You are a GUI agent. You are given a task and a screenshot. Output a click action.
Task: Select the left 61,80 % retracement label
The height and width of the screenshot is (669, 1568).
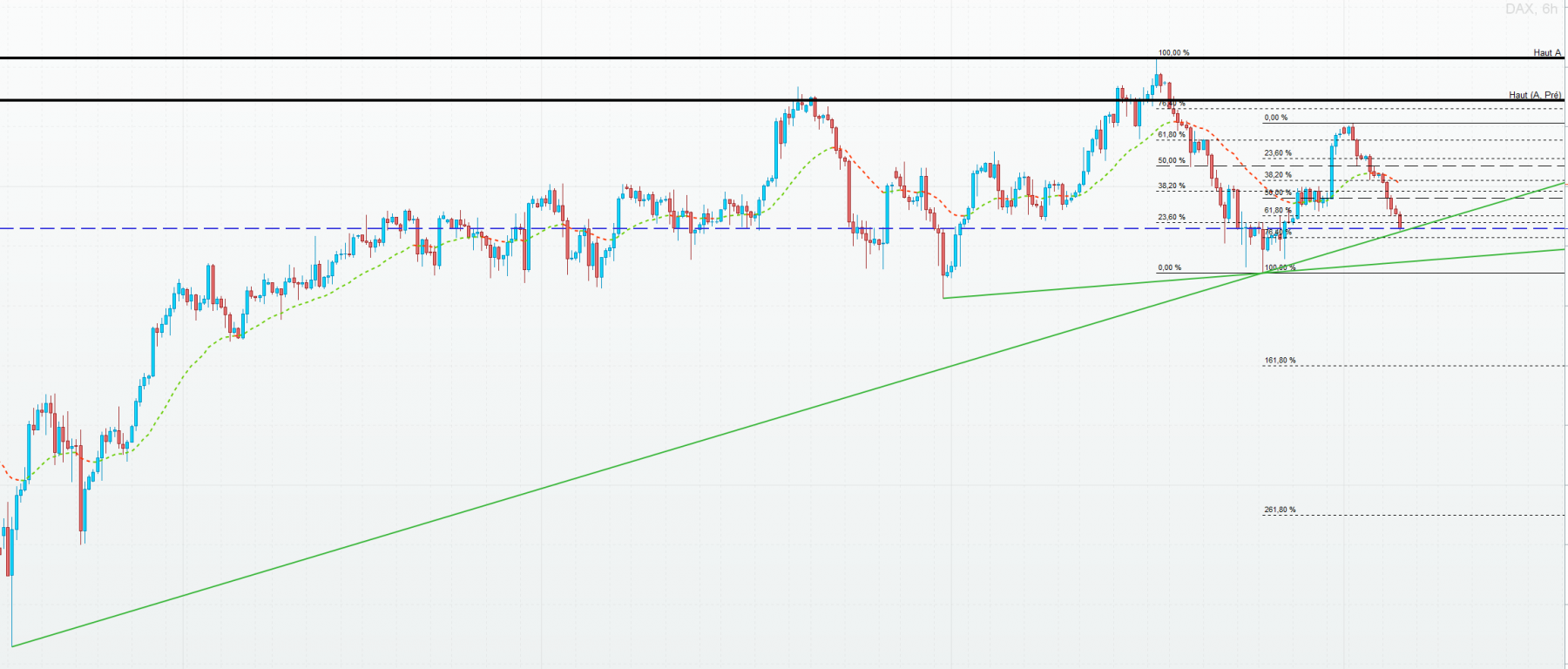[1172, 134]
